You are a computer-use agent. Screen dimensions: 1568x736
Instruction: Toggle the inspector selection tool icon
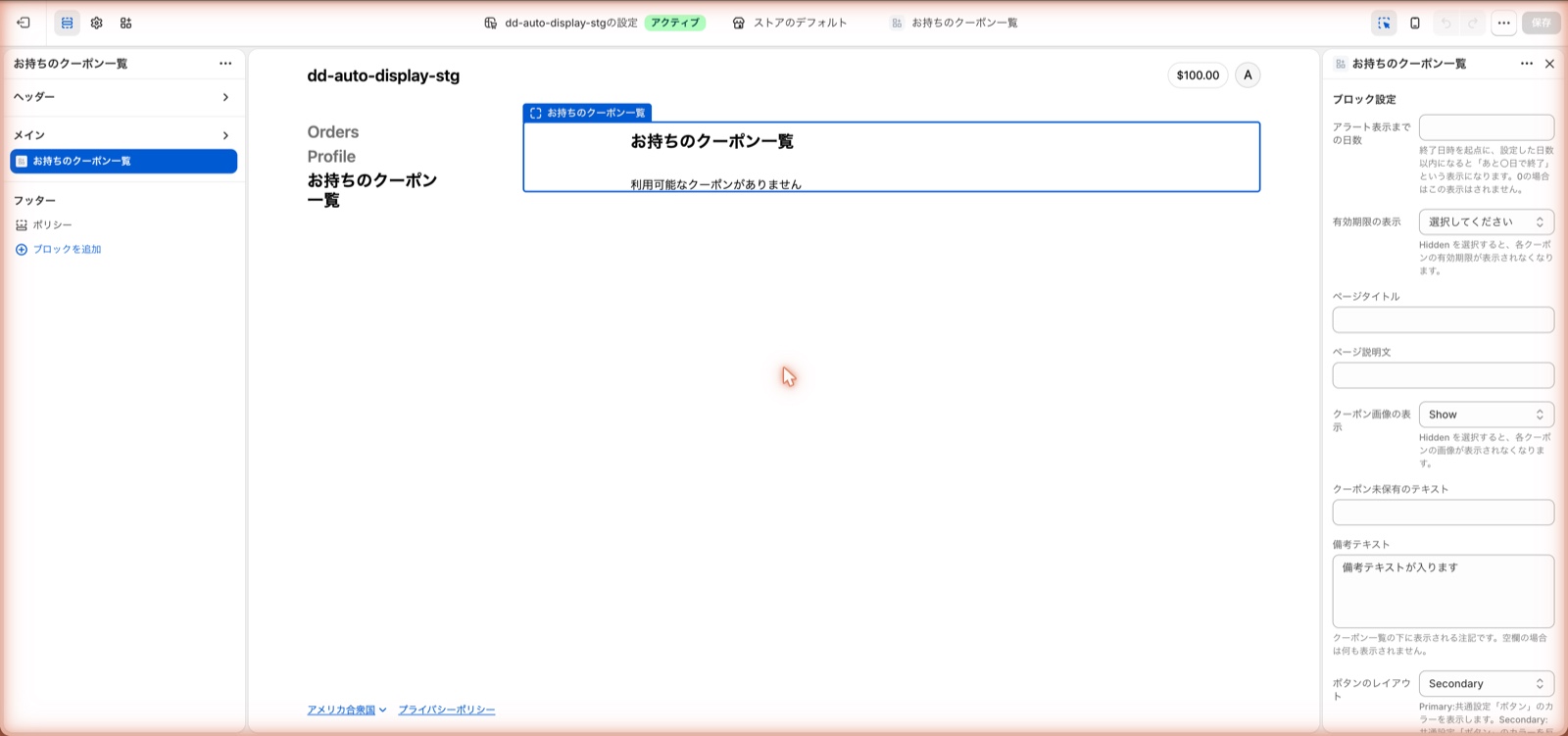tap(1384, 23)
